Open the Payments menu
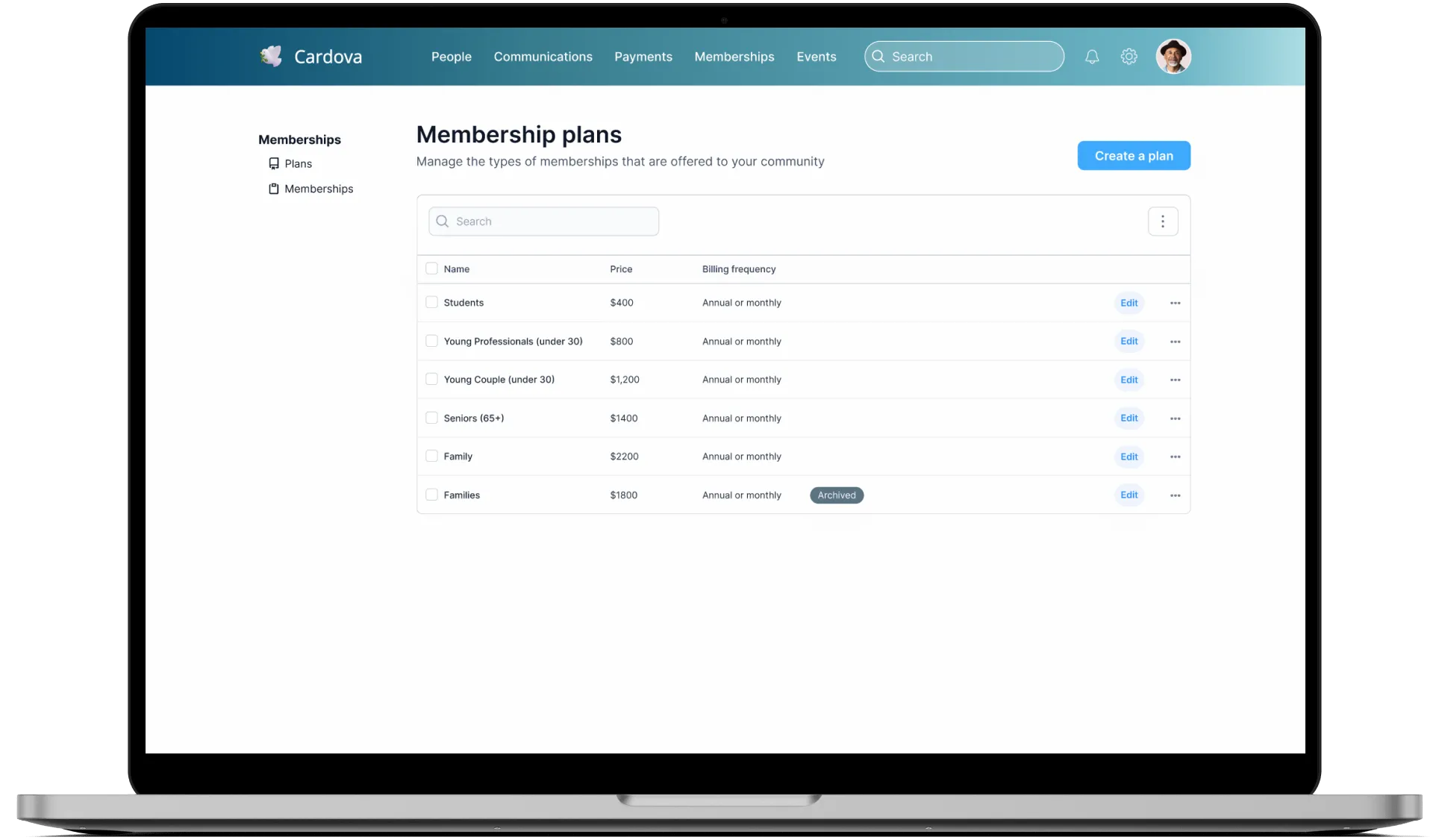This screenshot has height=840, width=1436. click(643, 57)
